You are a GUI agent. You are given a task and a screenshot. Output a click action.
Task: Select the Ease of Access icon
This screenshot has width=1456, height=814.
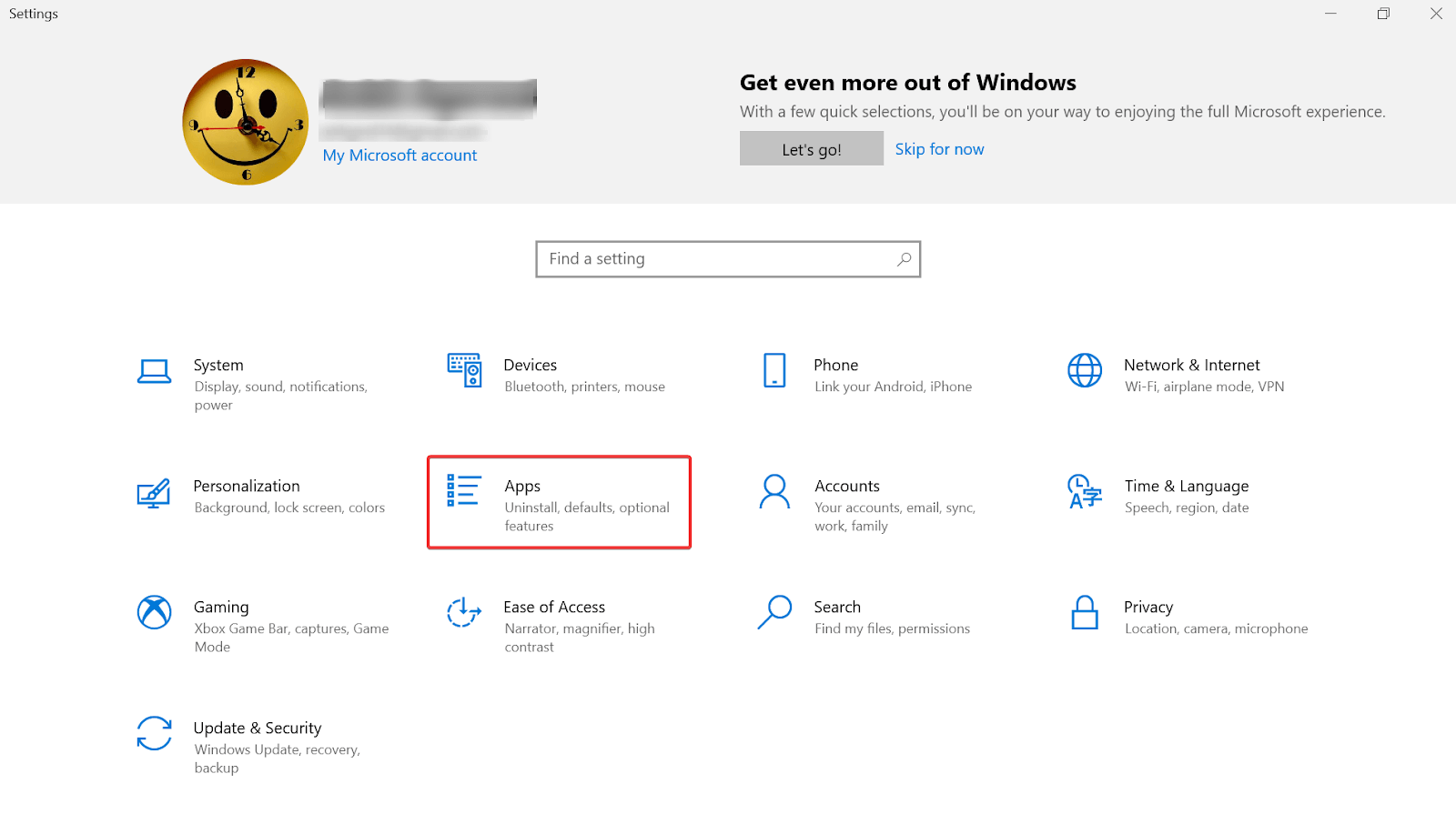(x=464, y=612)
